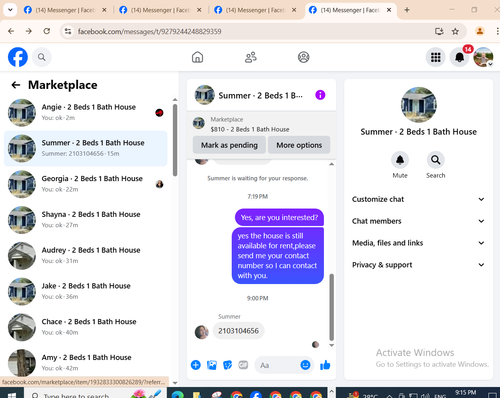
Task: Click the browser address bar URL
Action: pyautogui.click(x=150, y=31)
